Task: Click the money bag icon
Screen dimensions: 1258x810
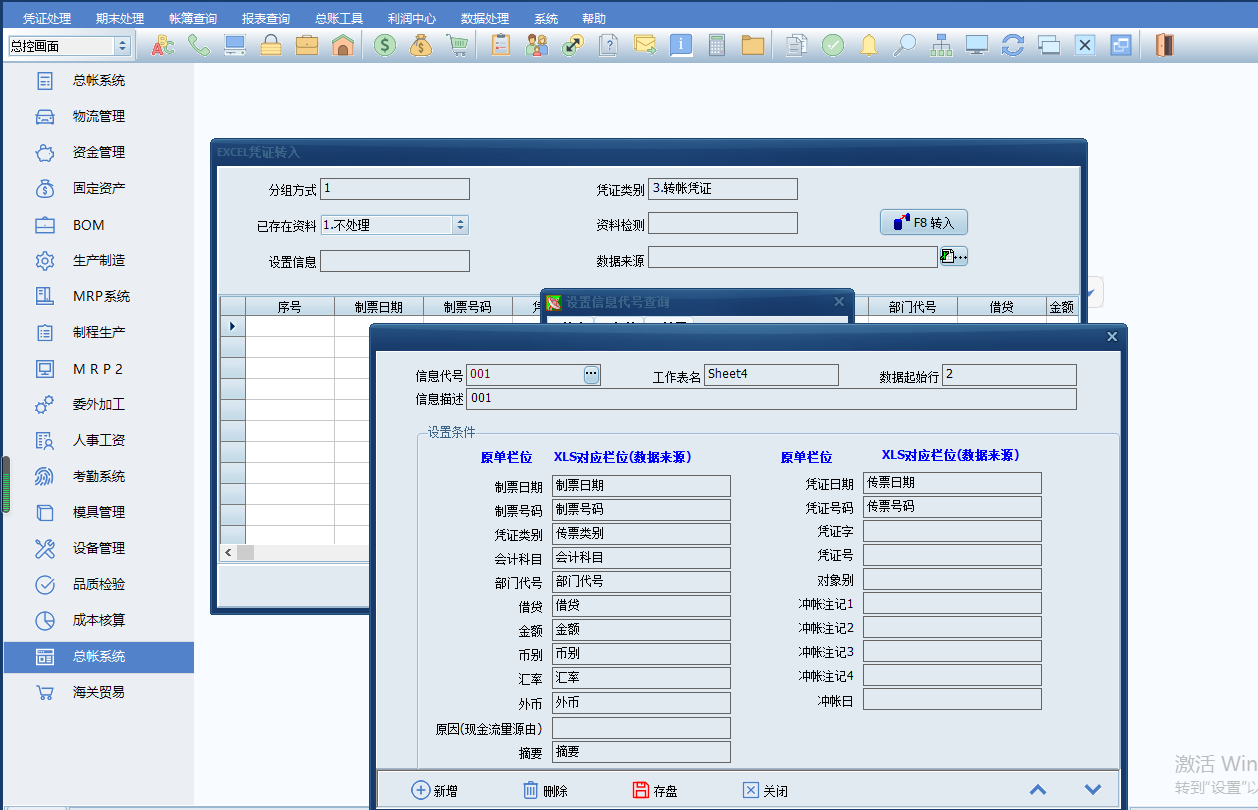Action: (x=421, y=45)
